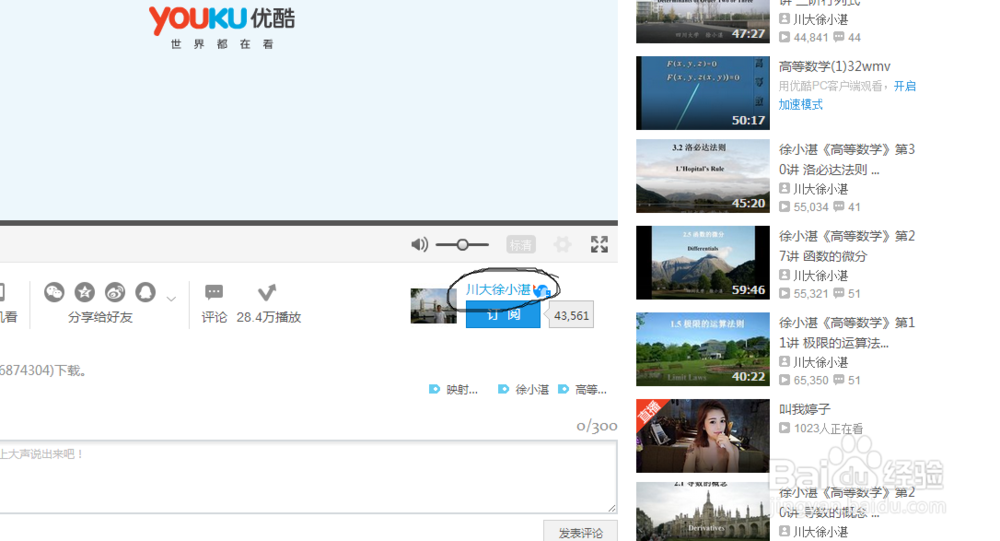View the 43,561 subscriber count
Viewport: 1000px width, 541px height.
pos(571,315)
